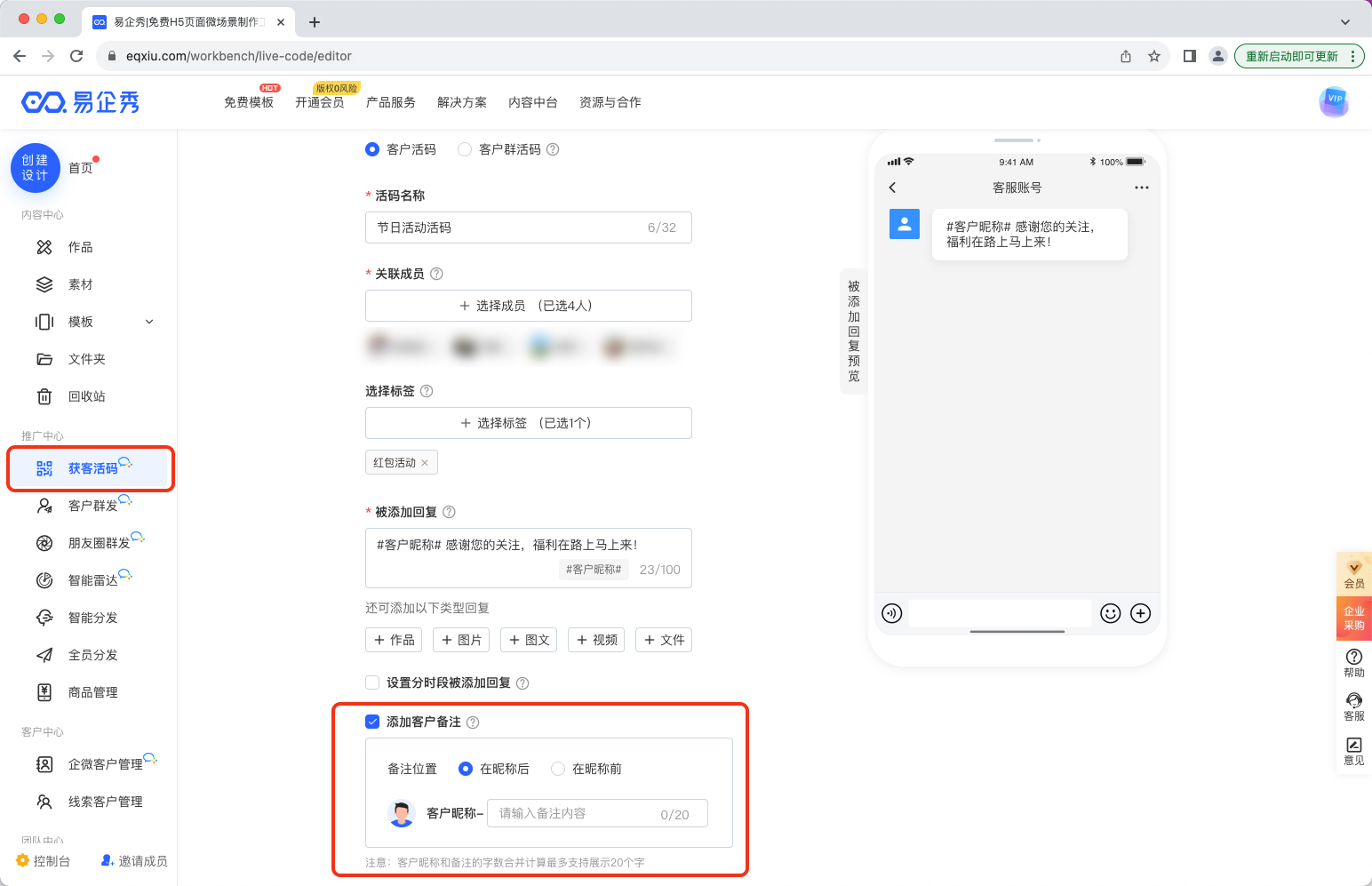Expand the 模板 sidebar submenu
Screen dimensions: 1372x886
coord(149,322)
